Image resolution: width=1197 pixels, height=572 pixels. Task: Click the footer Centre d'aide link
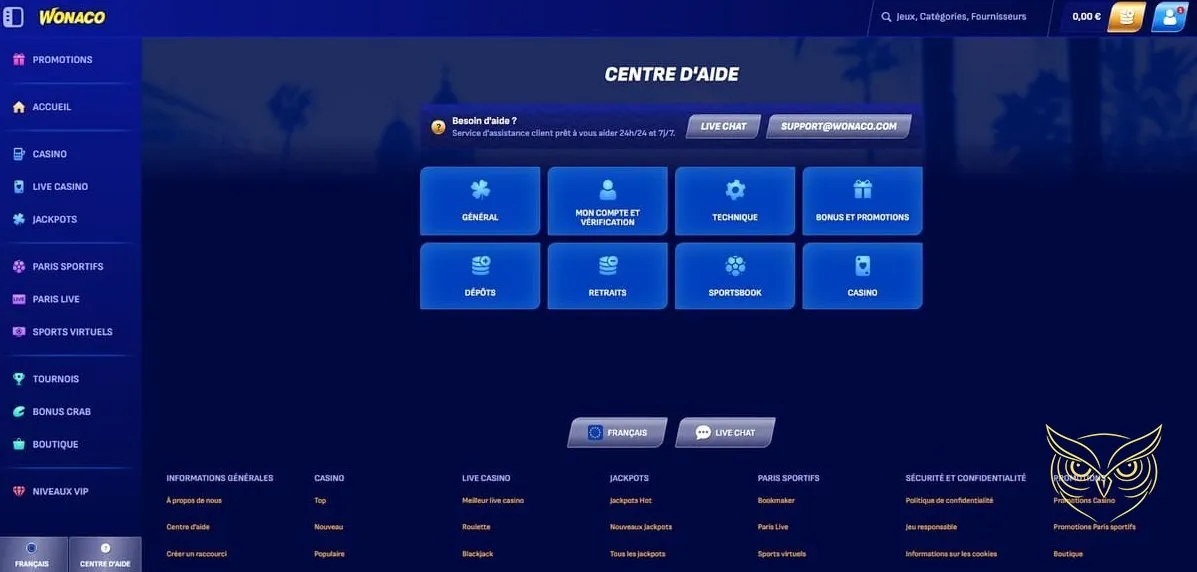click(188, 527)
